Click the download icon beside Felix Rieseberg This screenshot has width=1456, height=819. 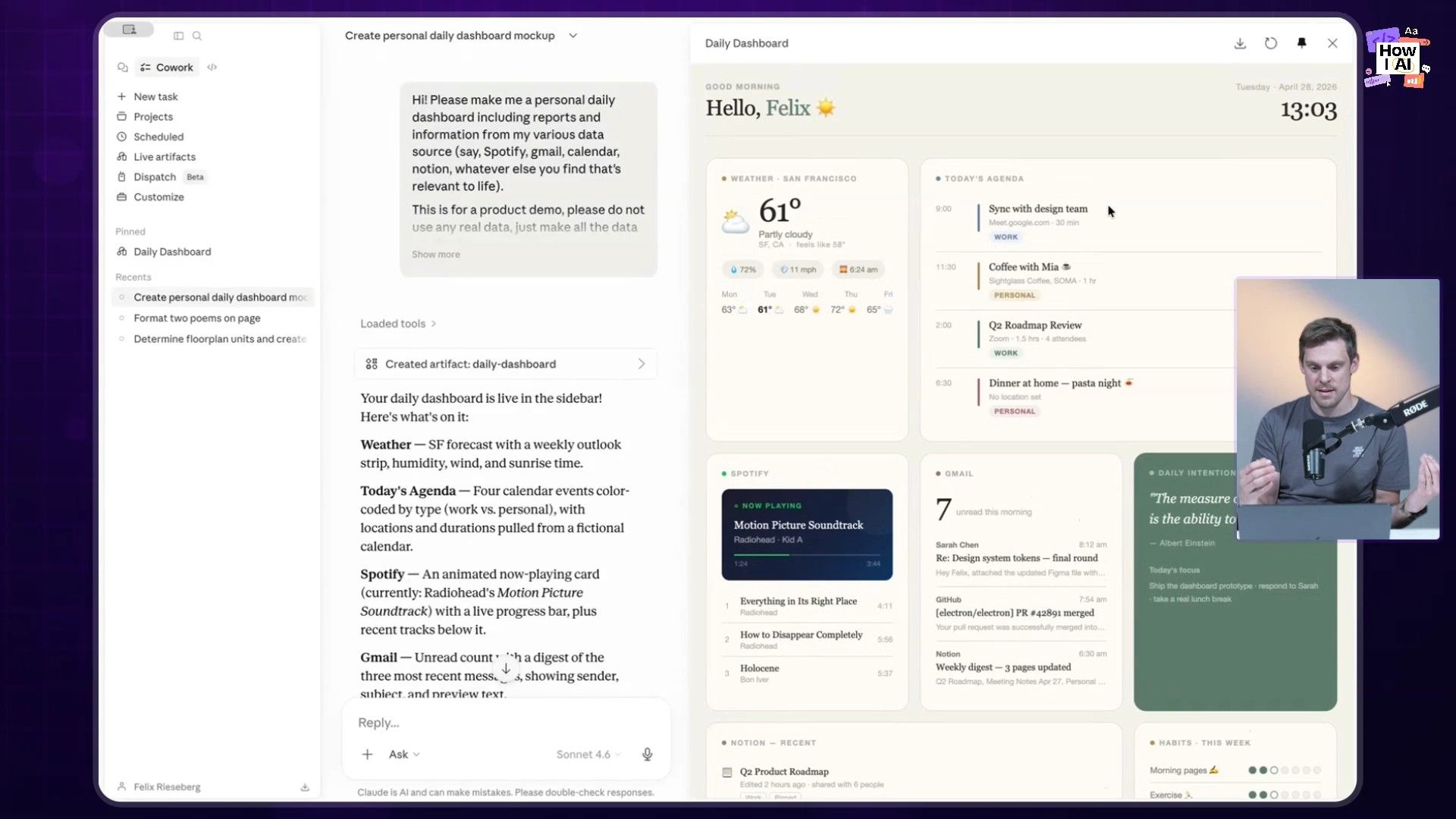coord(305,787)
